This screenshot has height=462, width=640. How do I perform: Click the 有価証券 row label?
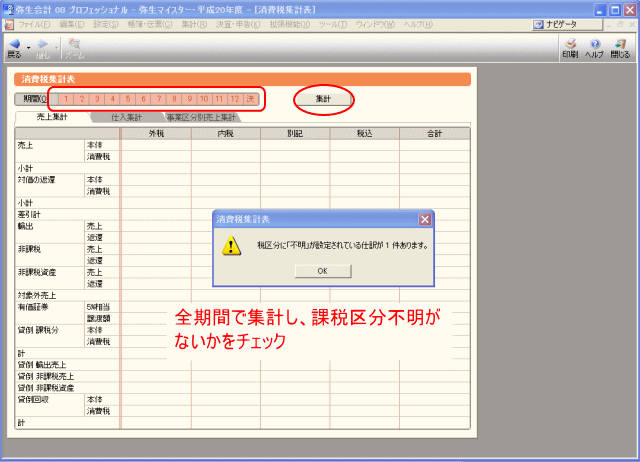tap(33, 307)
